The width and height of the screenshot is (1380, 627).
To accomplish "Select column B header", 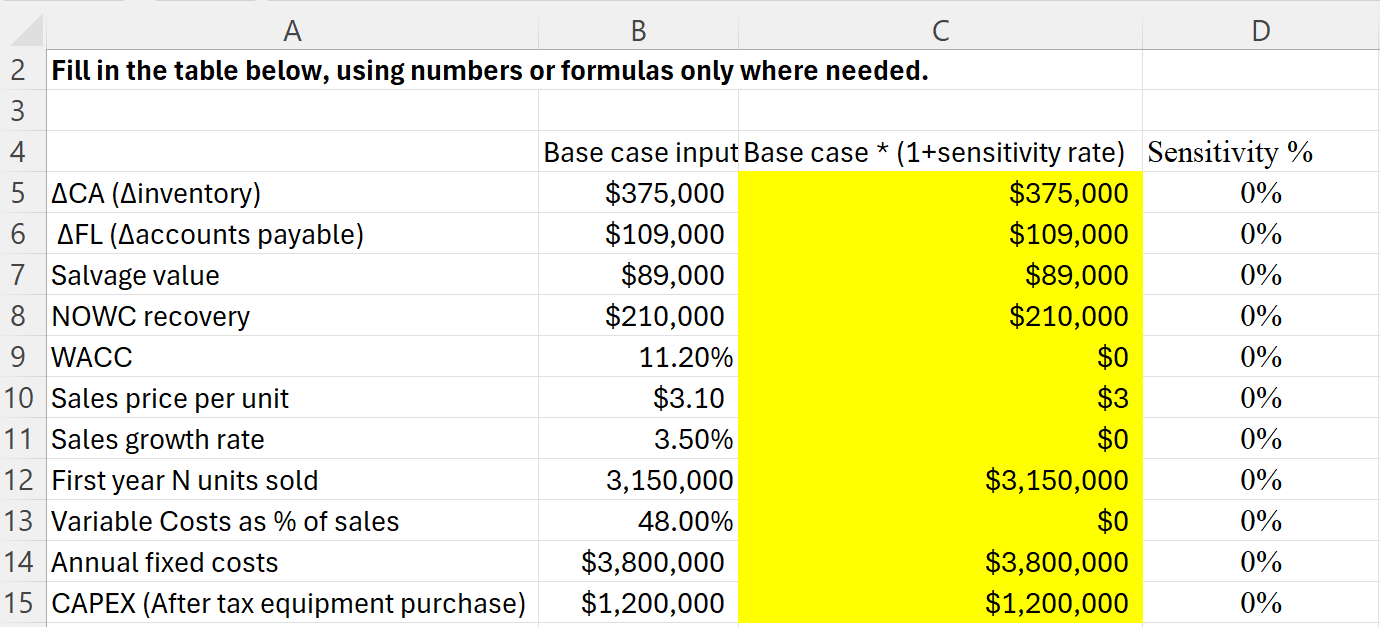I will coord(638,31).
